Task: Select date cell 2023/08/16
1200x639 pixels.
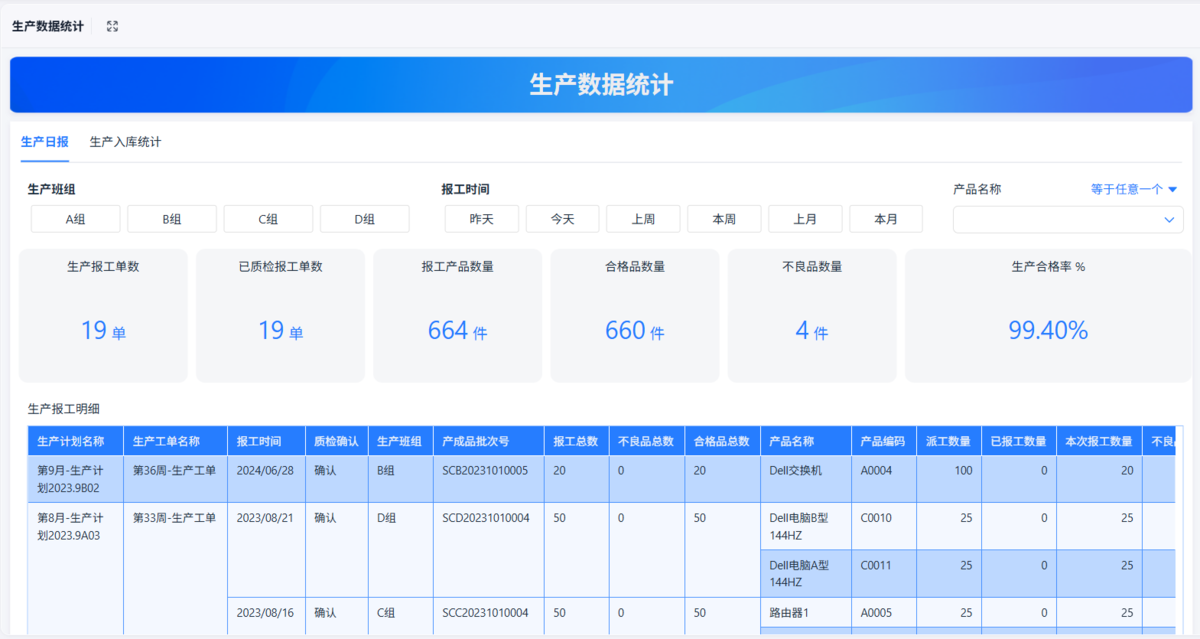Action: pyautogui.click(x=266, y=616)
